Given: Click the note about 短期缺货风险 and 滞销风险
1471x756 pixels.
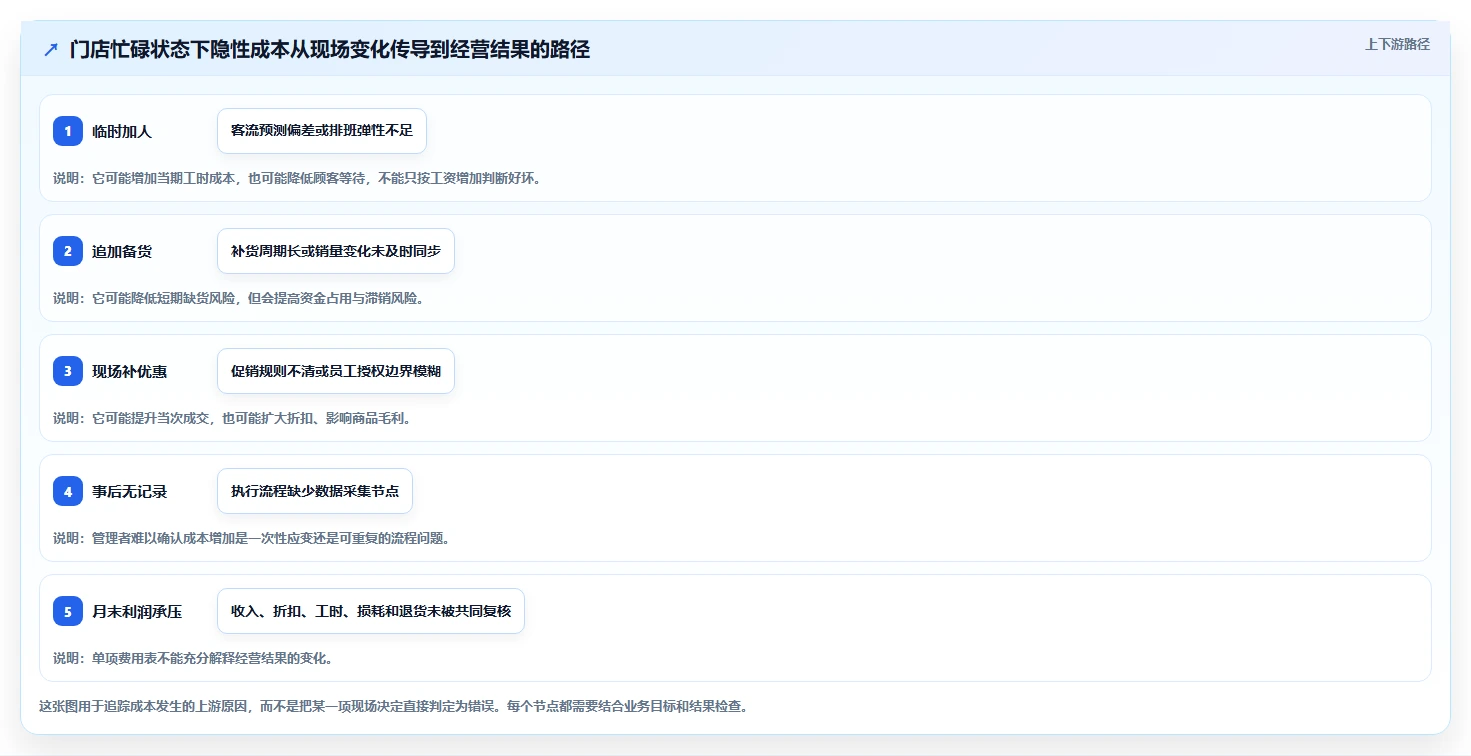Looking at the screenshot, I should pos(238,298).
